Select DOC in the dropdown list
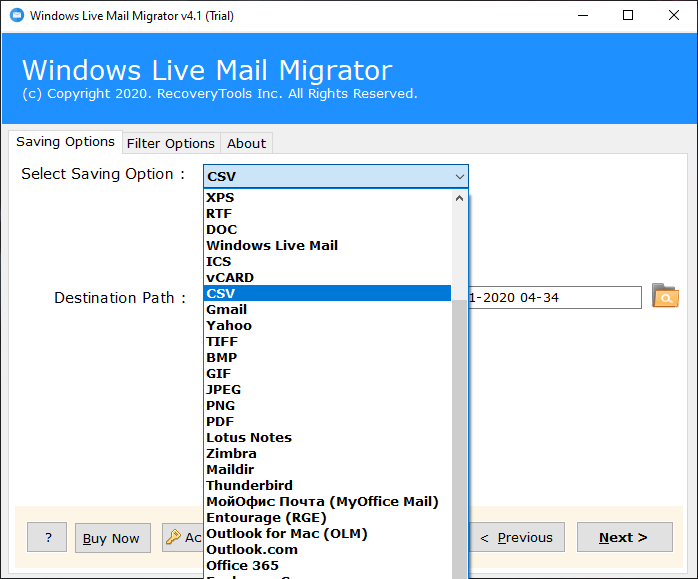698x579 pixels. pyautogui.click(x=327, y=230)
